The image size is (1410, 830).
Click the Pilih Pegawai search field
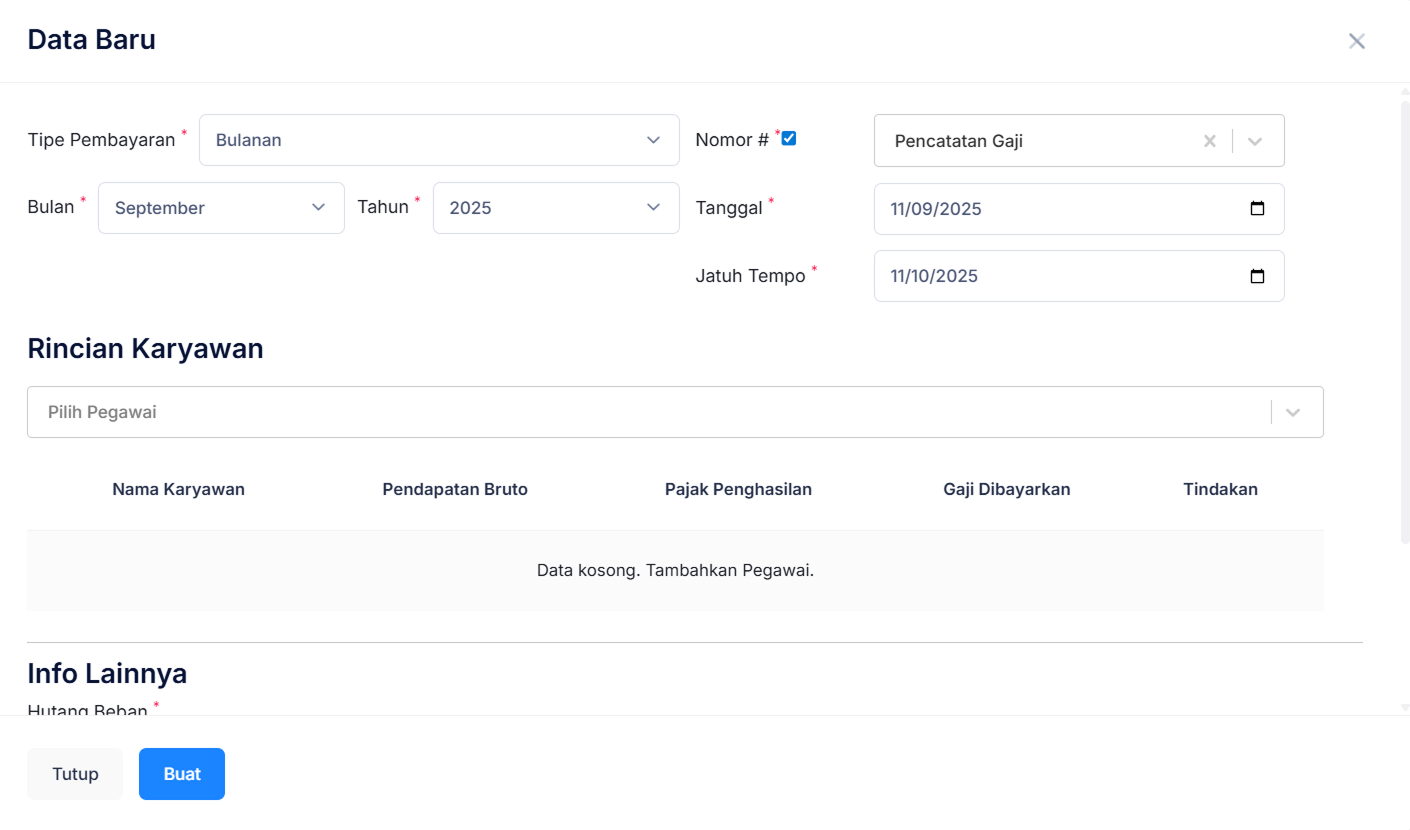(x=640, y=412)
